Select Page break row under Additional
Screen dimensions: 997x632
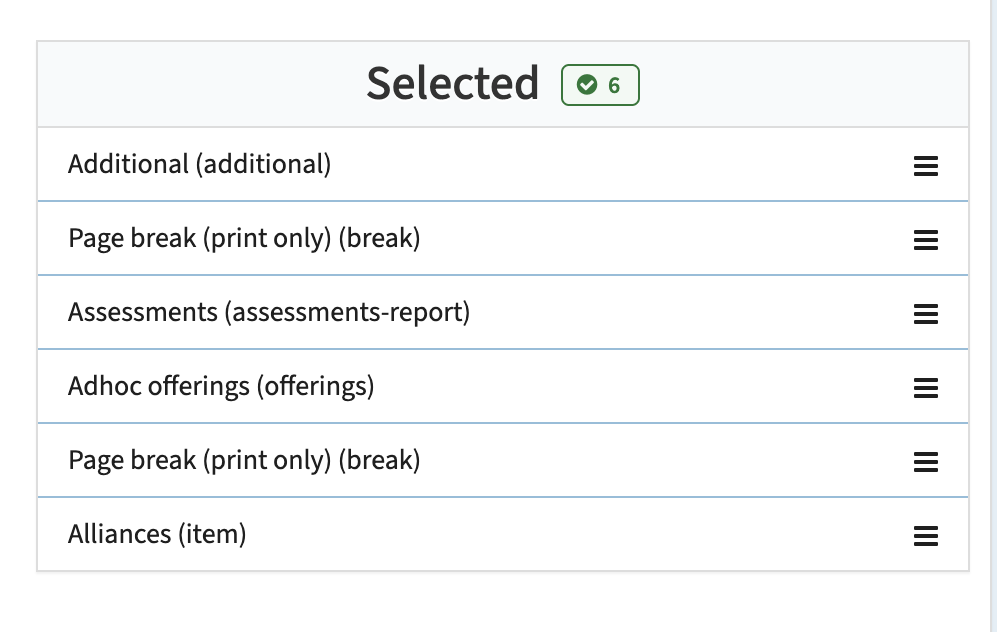point(503,238)
